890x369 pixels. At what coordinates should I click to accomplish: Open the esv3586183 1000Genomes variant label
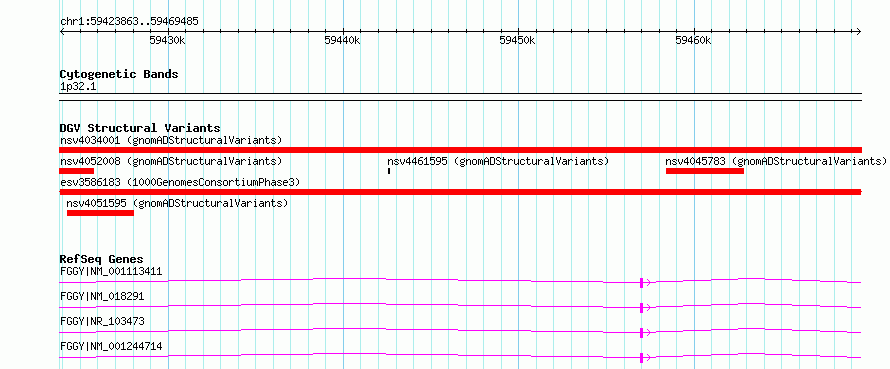pos(180,182)
